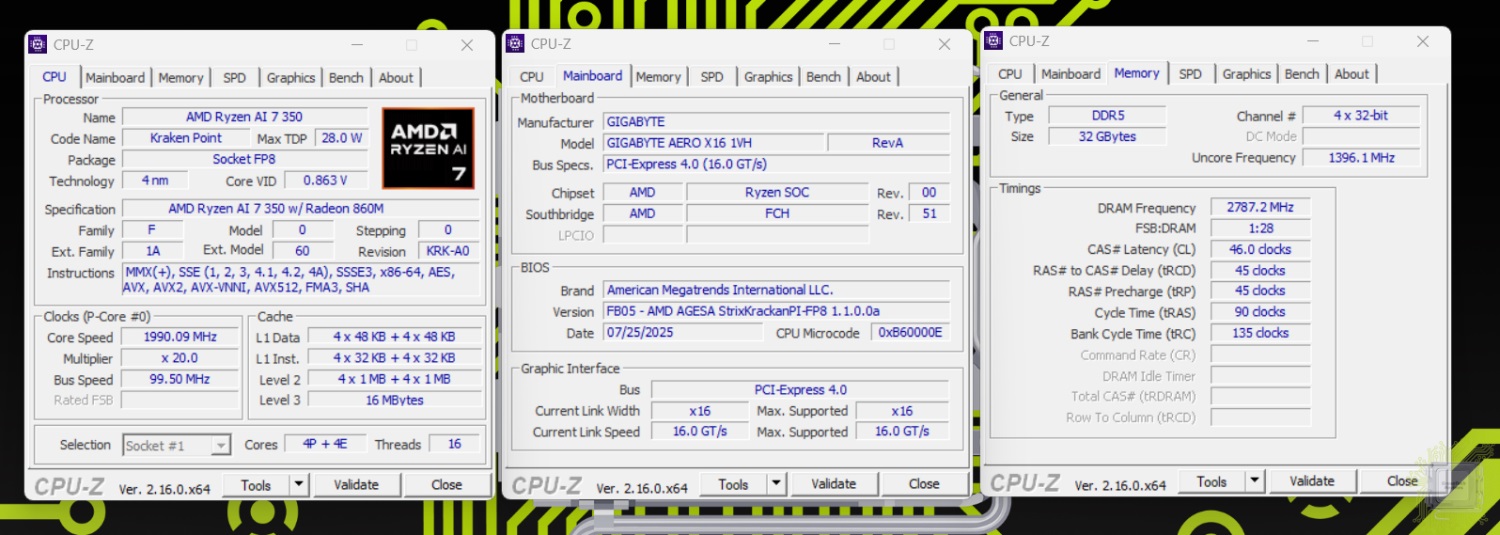Click the DRAM Frequency value 2787.2 MHz
The image size is (1500, 535).
[1260, 208]
